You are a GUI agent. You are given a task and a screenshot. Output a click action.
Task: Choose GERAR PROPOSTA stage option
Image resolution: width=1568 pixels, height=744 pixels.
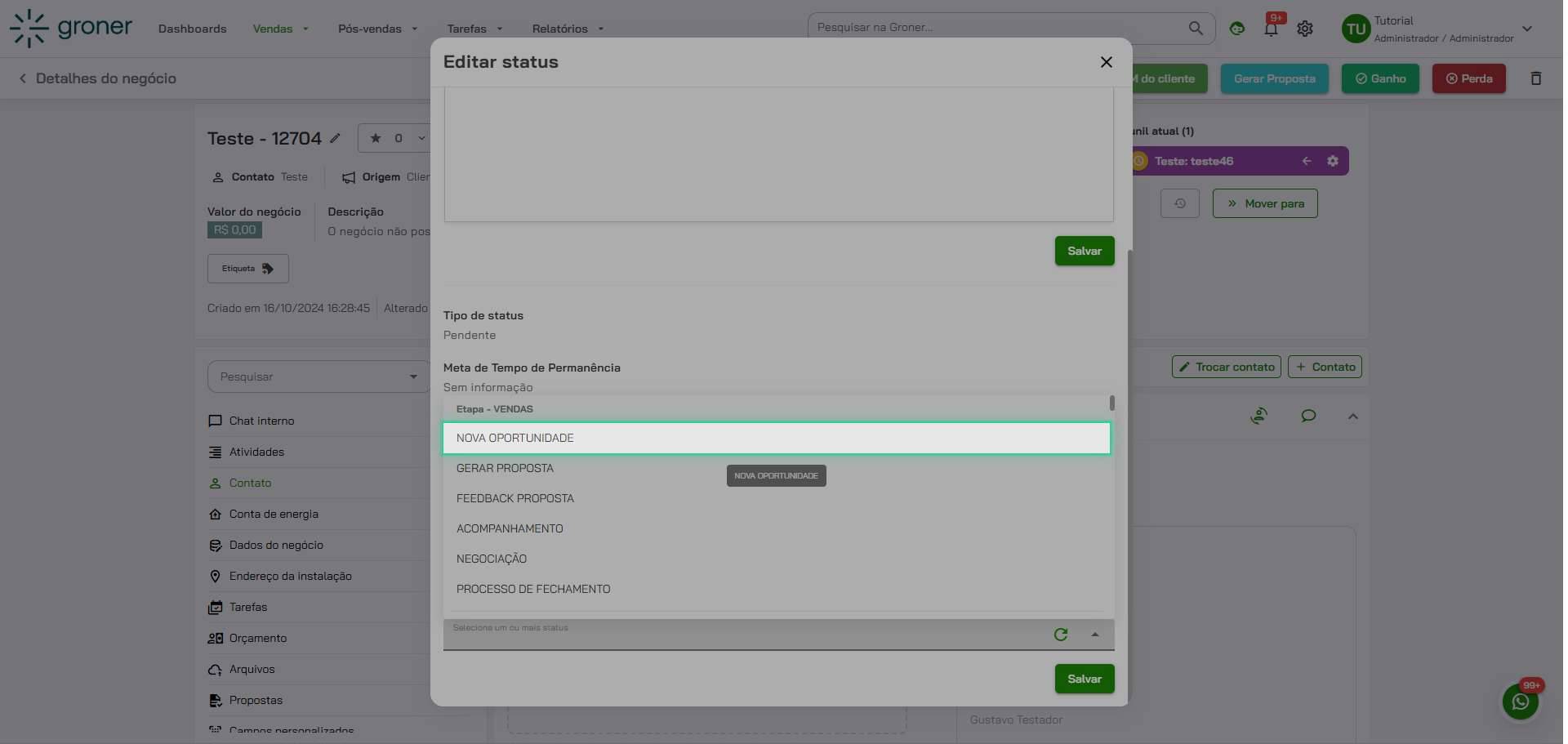(776, 468)
